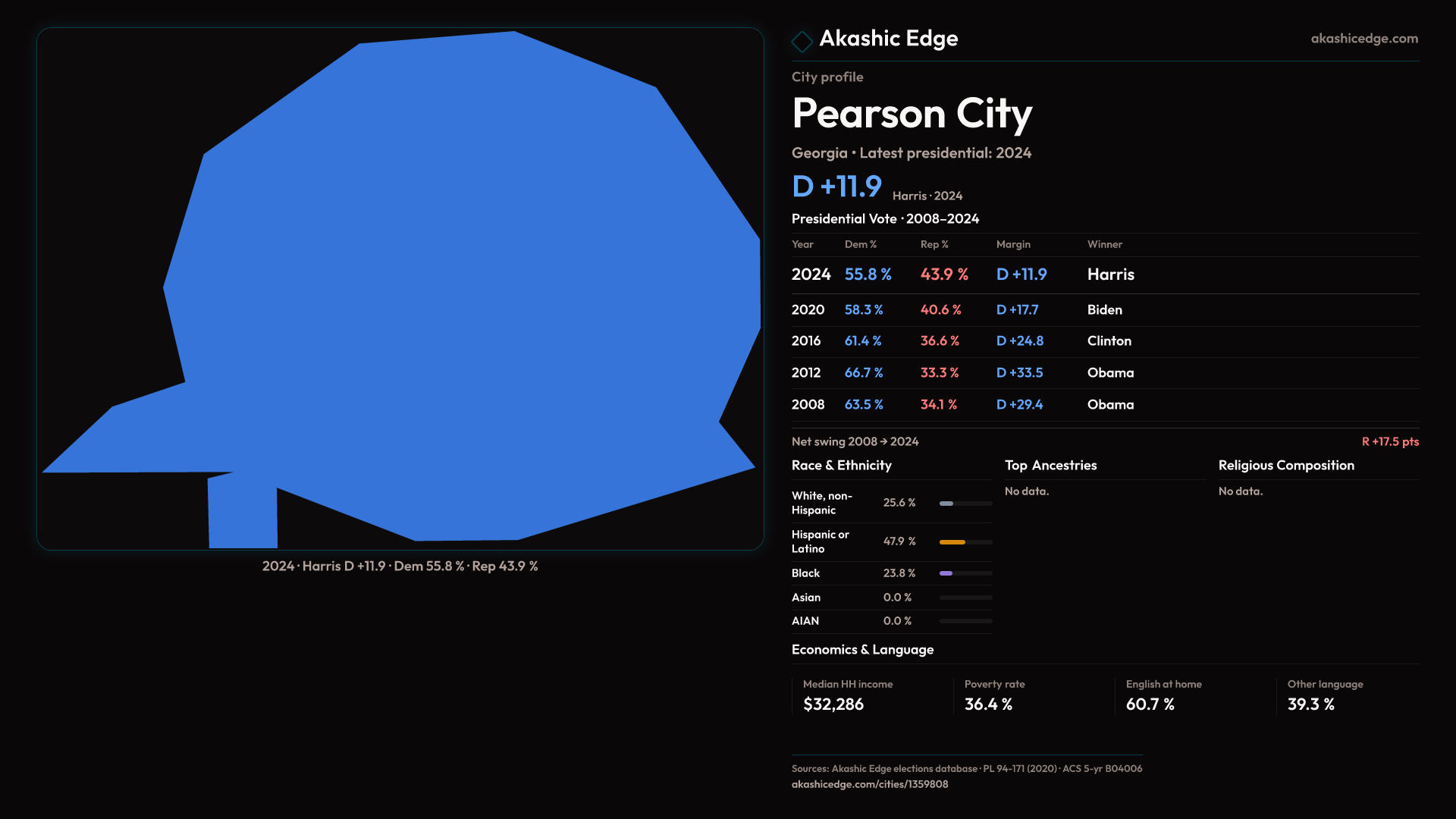Click the Akashic Edge diamond logo icon
Screen dimensions: 1456x819
coord(802,41)
